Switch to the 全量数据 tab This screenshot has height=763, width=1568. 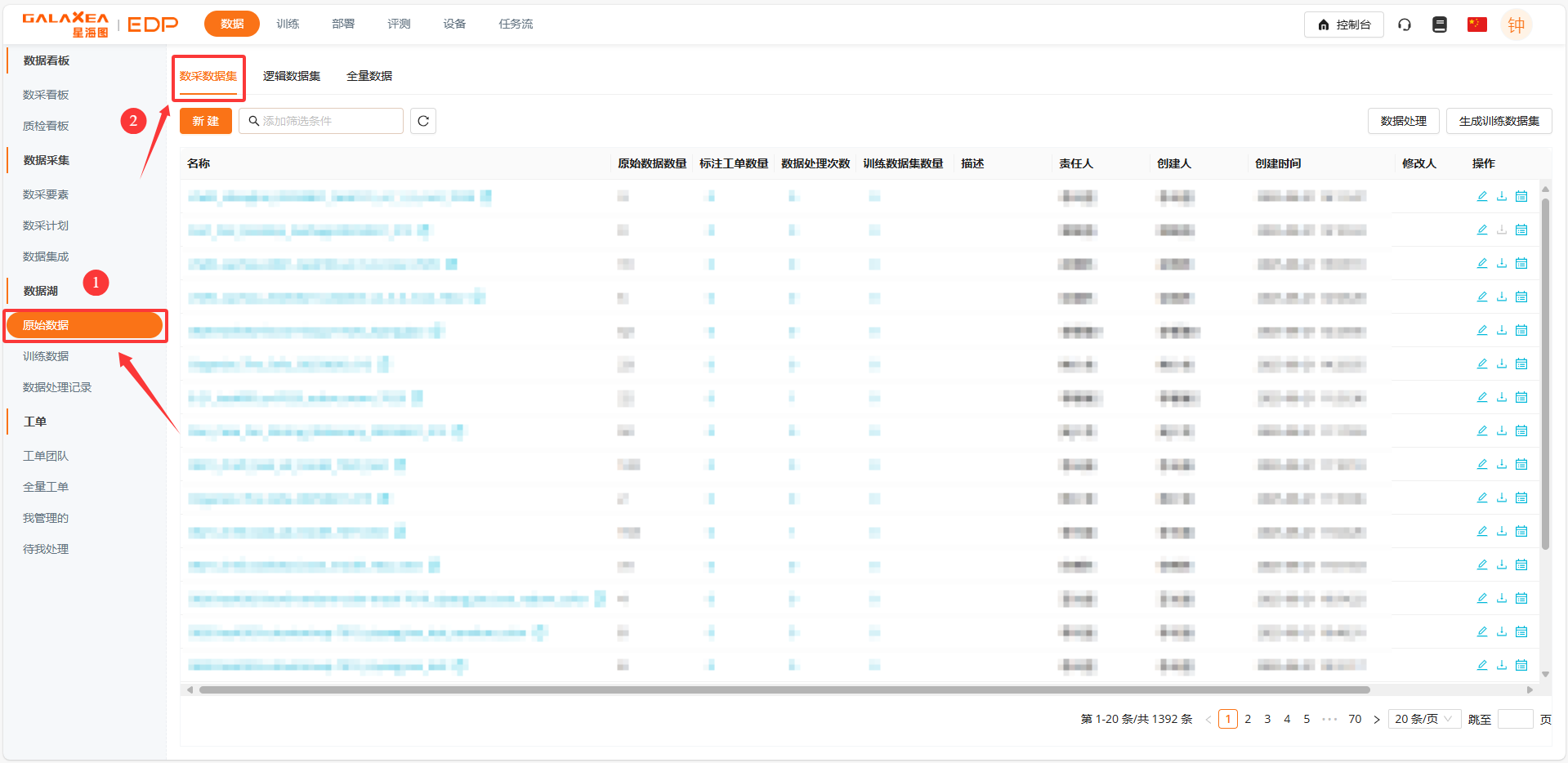click(369, 76)
